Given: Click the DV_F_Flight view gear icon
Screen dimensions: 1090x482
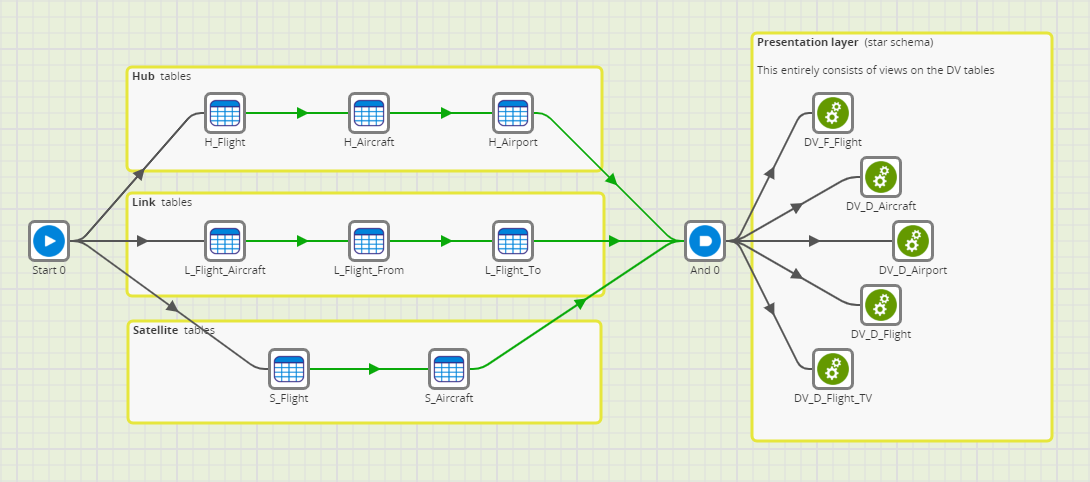Looking at the screenshot, I should coord(833,113).
